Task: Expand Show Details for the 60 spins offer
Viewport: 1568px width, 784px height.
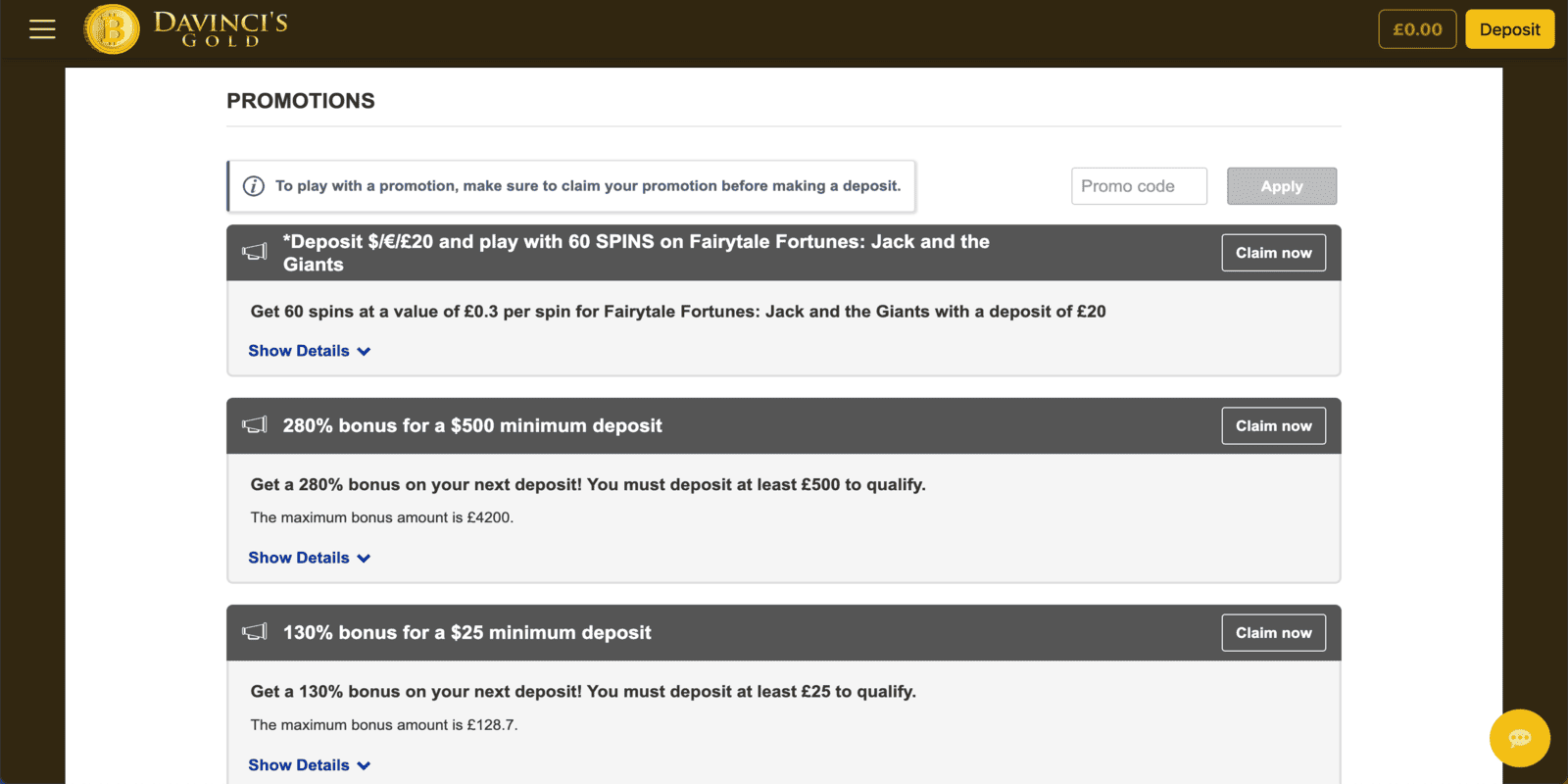Action: (x=309, y=351)
